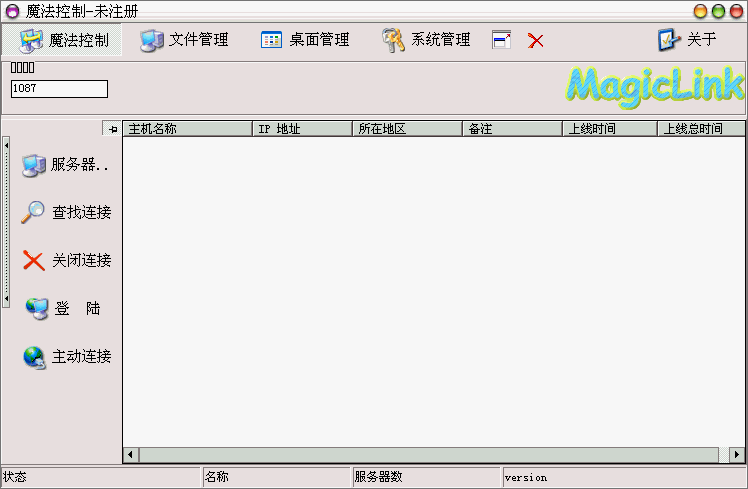Click 服务器.. in the left sidebar
The image size is (748, 489).
(66, 165)
